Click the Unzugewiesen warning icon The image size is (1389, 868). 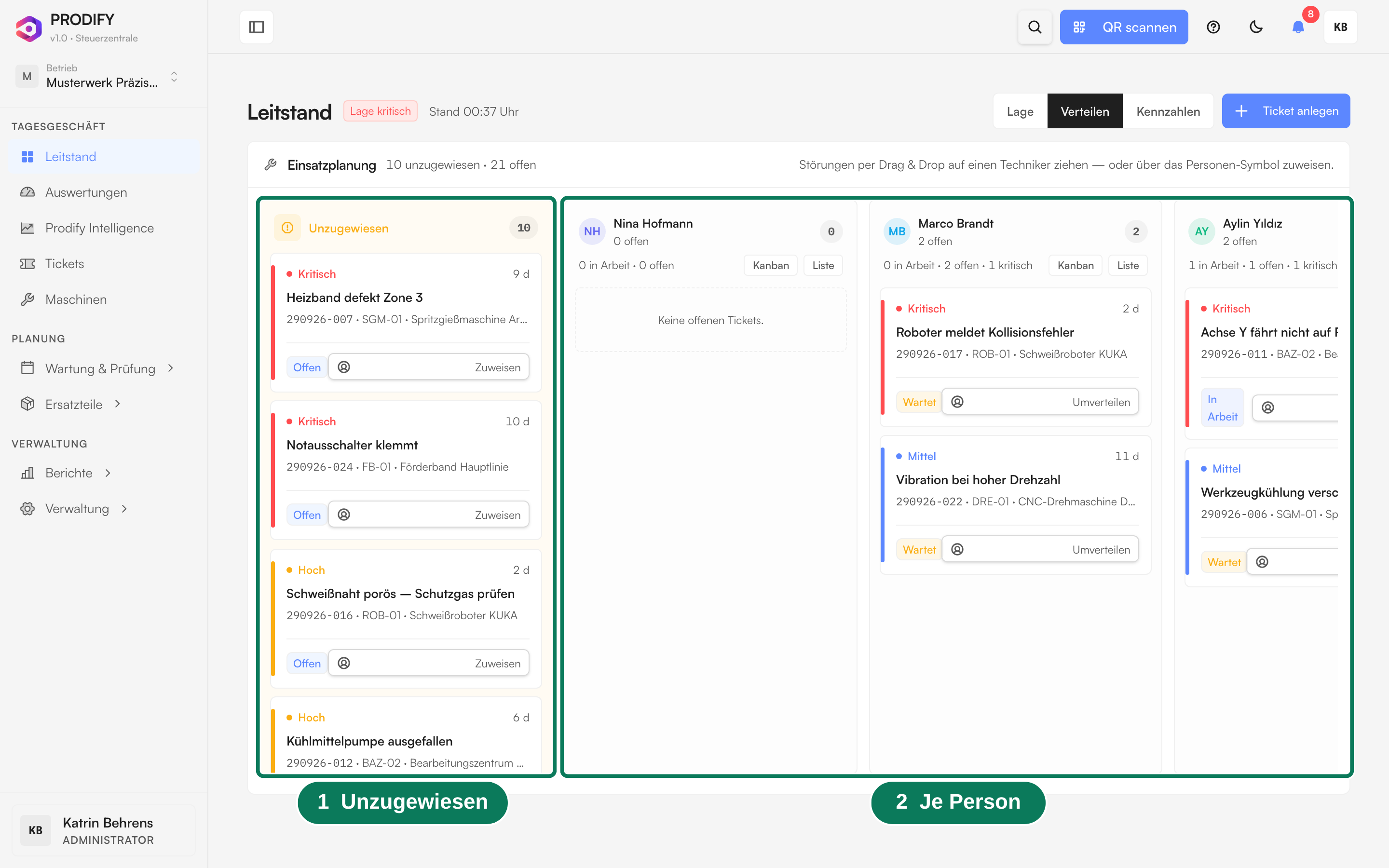pos(287,228)
